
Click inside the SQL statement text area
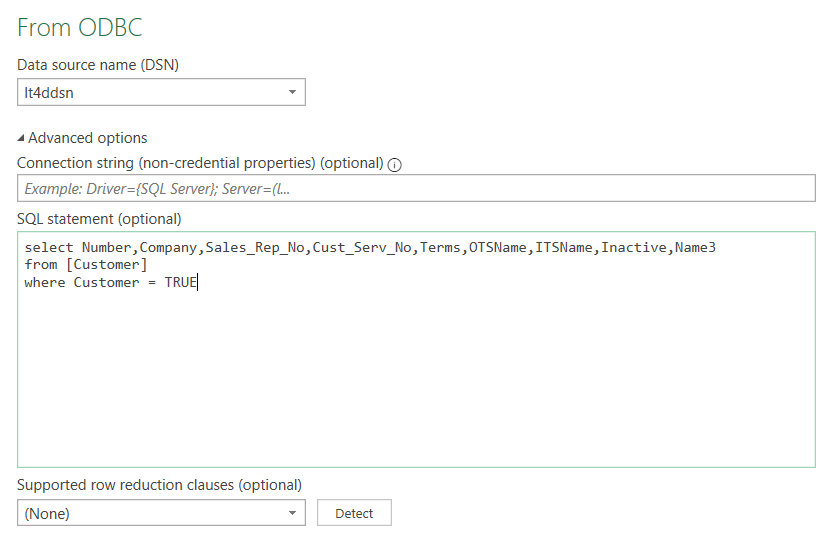(x=416, y=349)
